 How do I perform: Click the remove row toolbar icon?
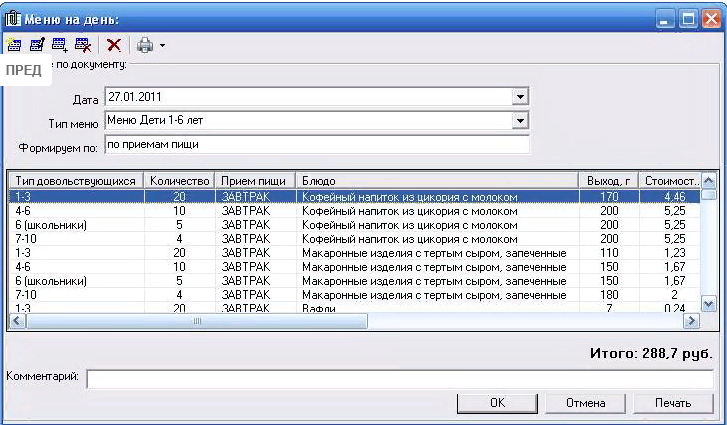click(83, 45)
